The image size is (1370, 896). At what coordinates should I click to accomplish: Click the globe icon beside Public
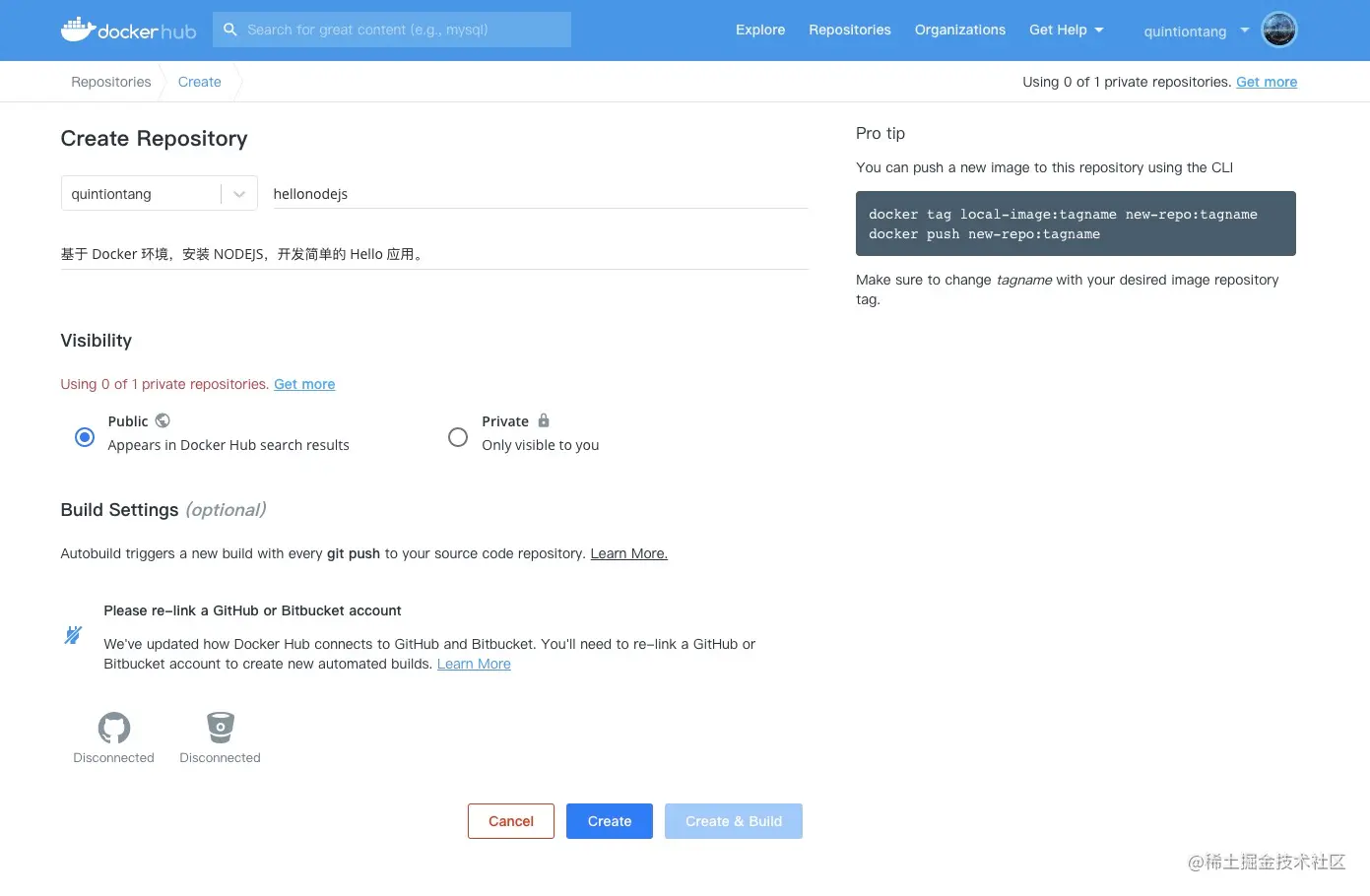(163, 420)
